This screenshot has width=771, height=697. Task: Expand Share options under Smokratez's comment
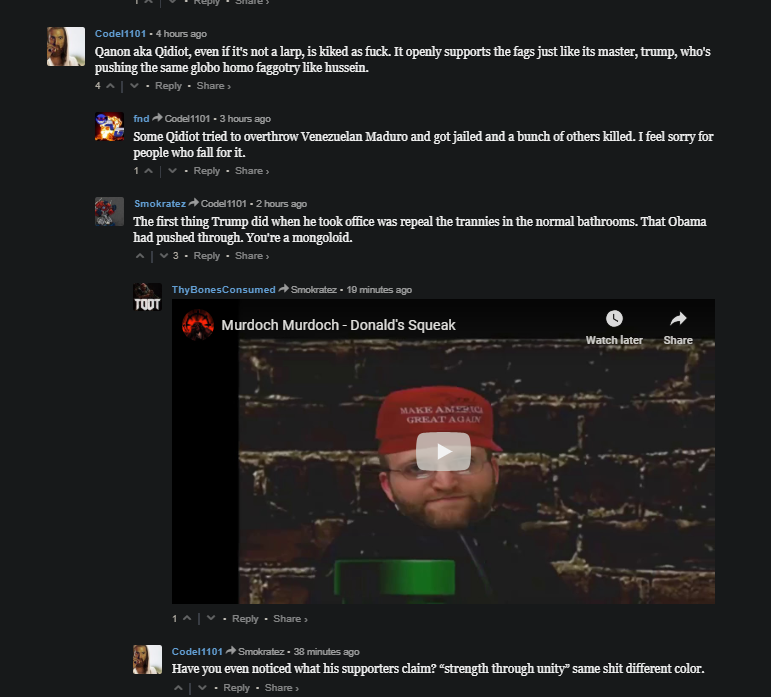pyautogui.click(x=252, y=256)
